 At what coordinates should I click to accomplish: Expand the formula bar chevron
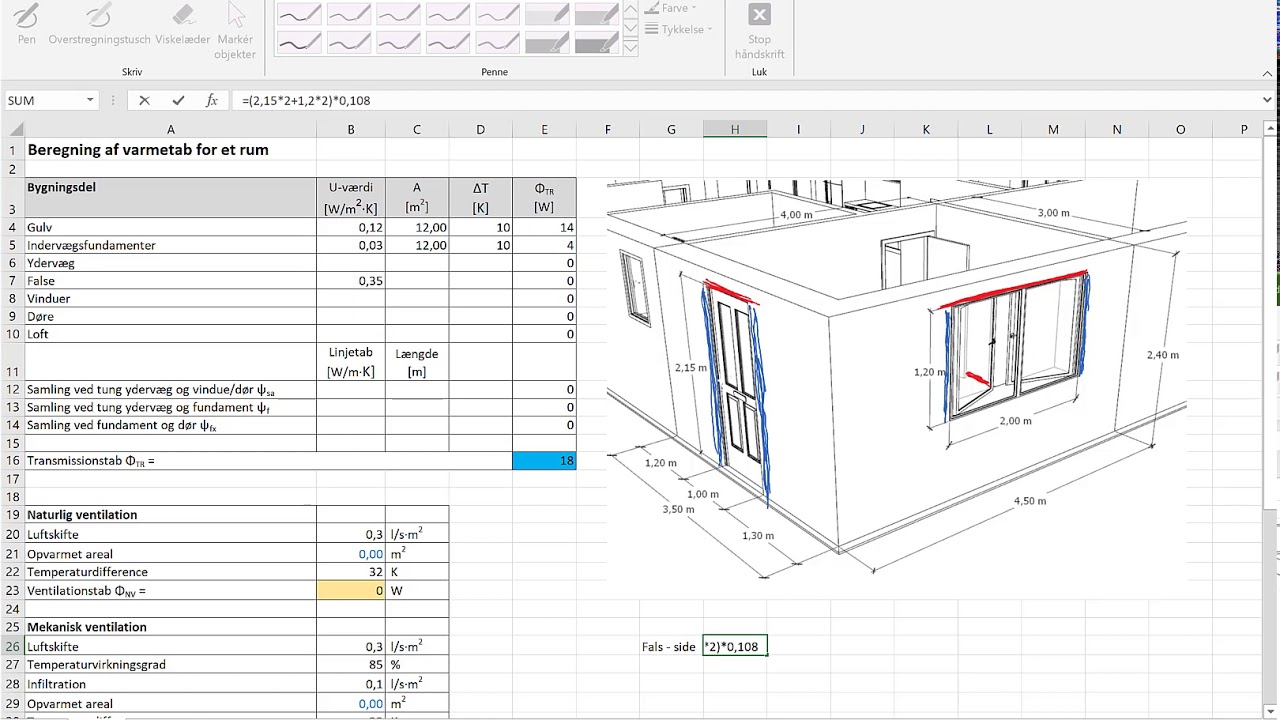pos(1268,100)
